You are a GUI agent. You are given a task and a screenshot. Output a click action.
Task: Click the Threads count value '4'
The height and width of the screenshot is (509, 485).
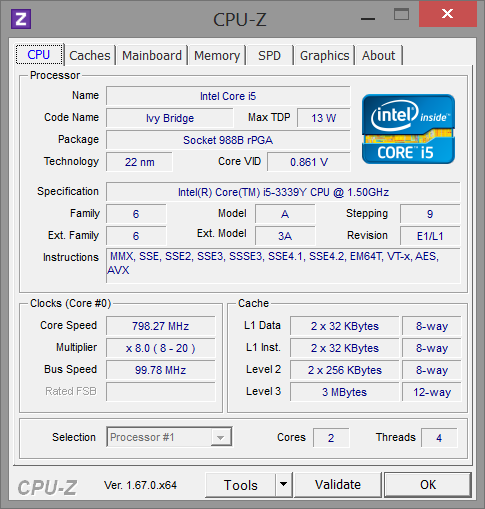tap(439, 438)
